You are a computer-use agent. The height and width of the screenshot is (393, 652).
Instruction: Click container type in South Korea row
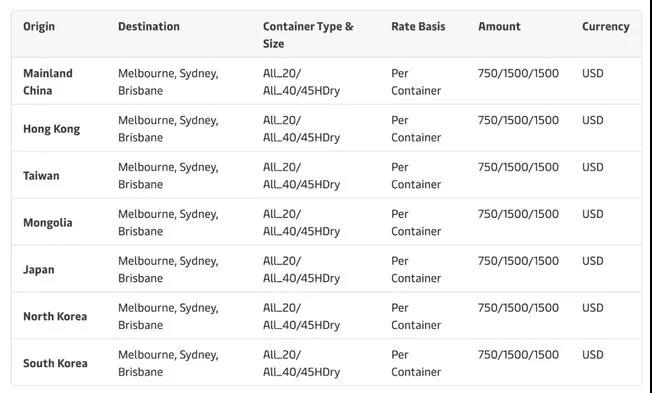[301, 363]
